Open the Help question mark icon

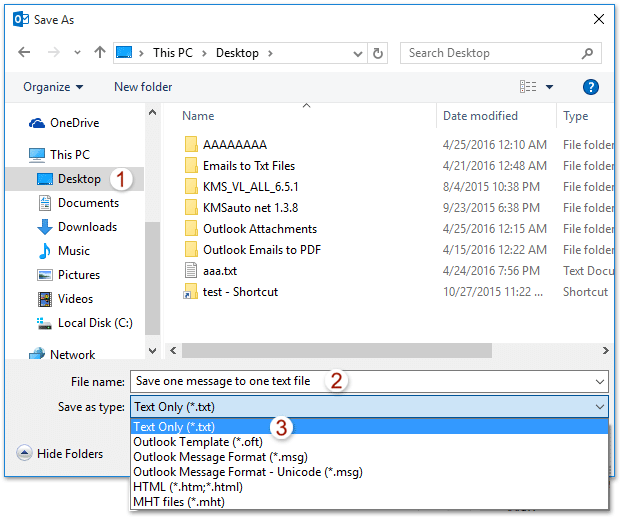[590, 87]
